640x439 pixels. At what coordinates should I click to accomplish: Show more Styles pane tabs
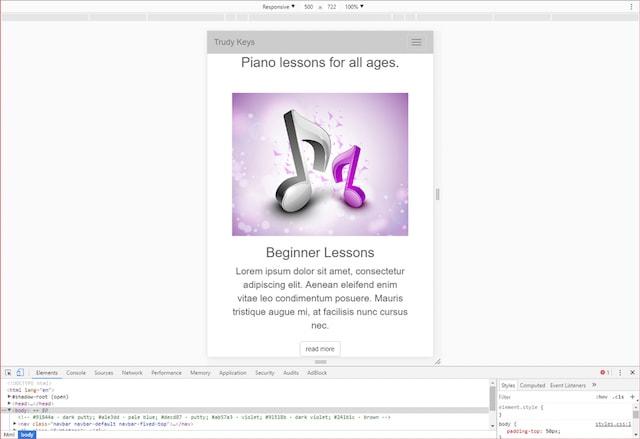[594, 384]
